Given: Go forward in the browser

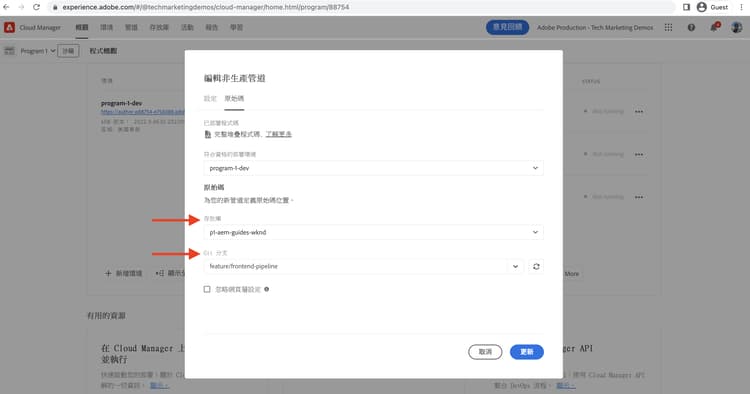Looking at the screenshot, I should [21, 7].
